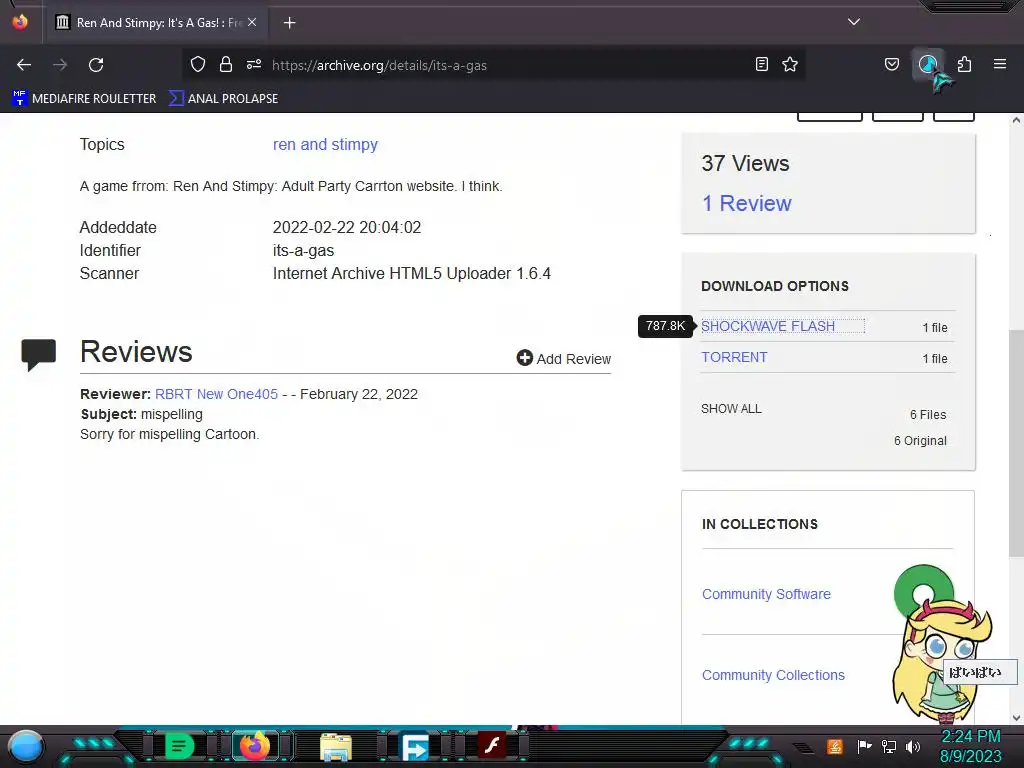The image size is (1024, 768).
Task: Open the blue arrow app in taskbar
Action: (414, 747)
